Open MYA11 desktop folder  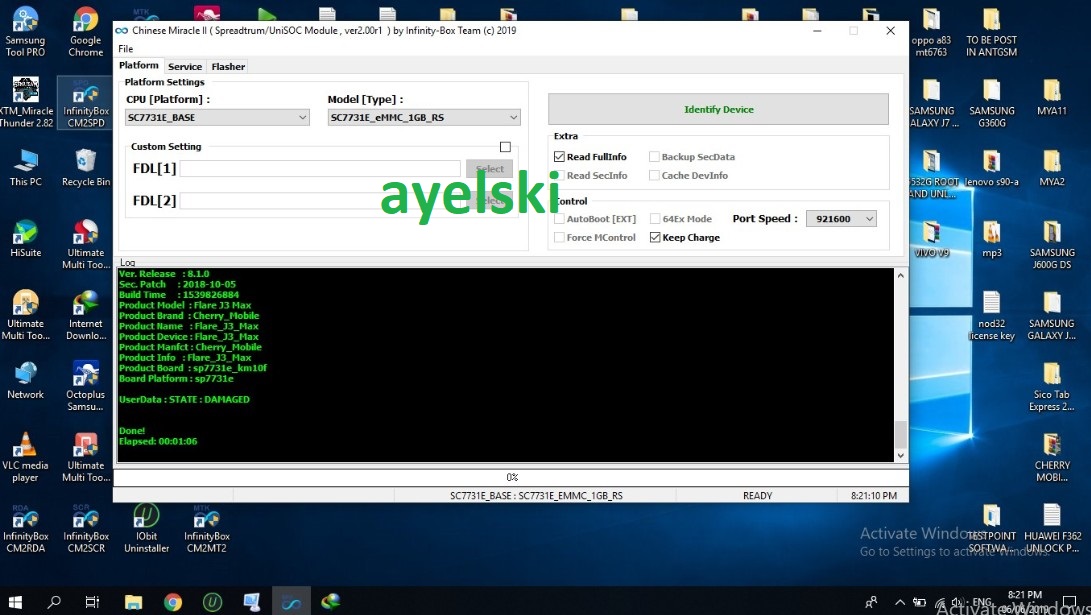click(x=1051, y=97)
